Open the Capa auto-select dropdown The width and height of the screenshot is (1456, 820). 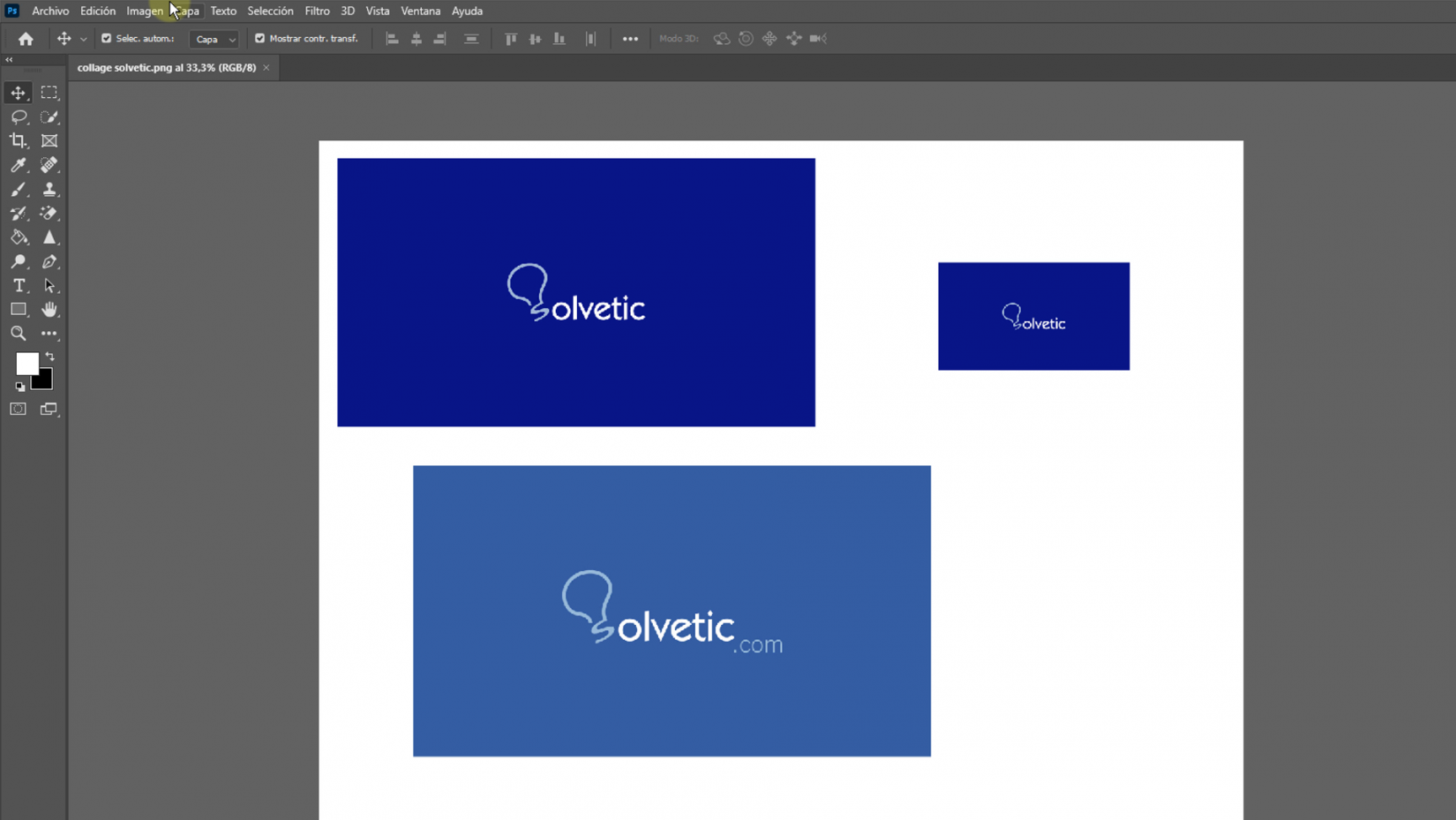click(x=214, y=39)
